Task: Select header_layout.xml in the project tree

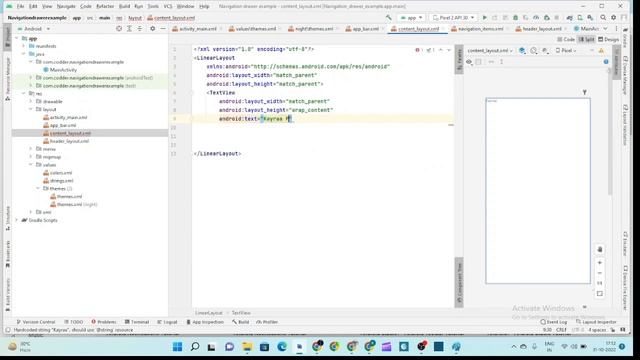Action: 66,141
